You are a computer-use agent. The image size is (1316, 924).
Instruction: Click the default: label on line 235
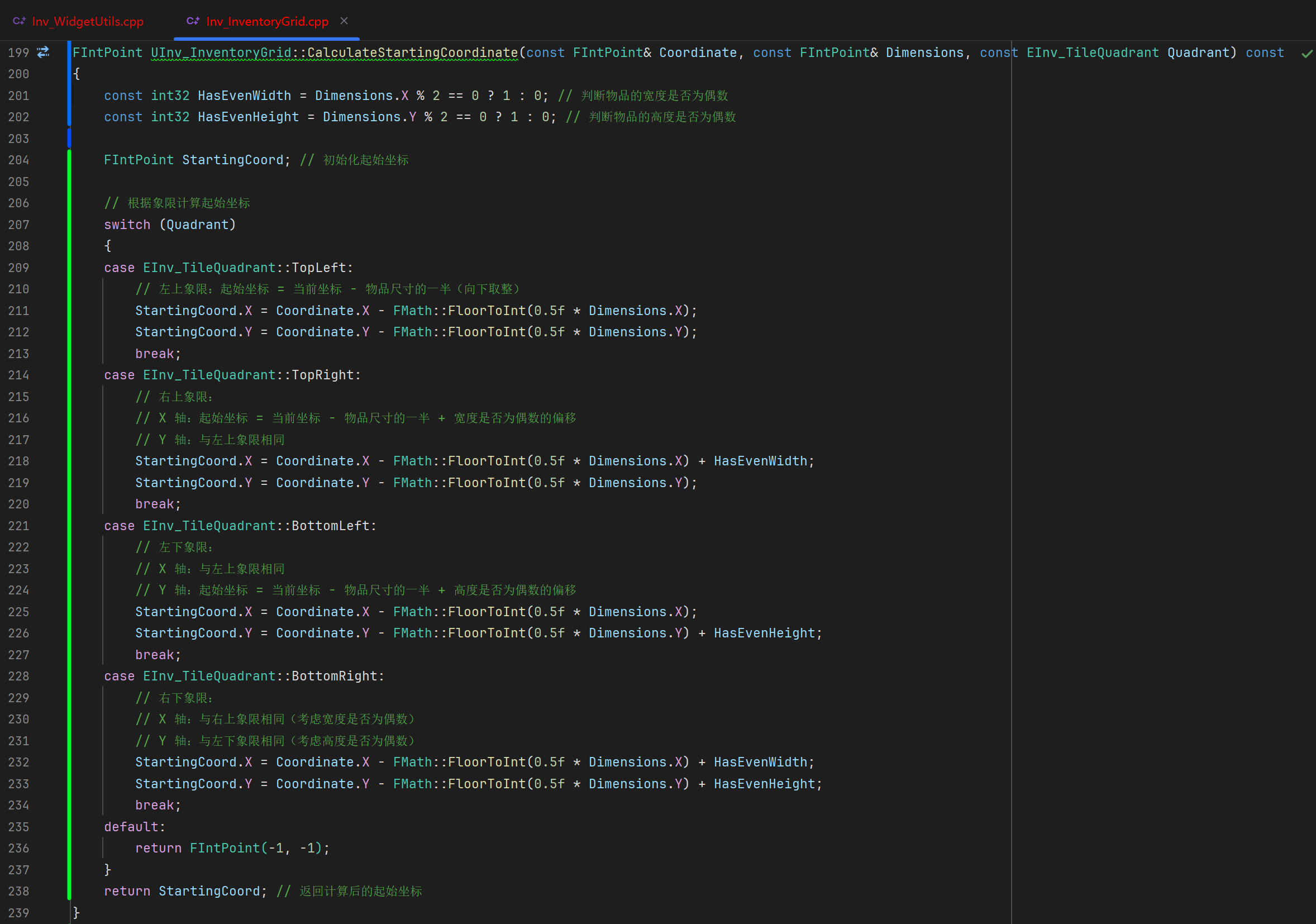(x=134, y=827)
